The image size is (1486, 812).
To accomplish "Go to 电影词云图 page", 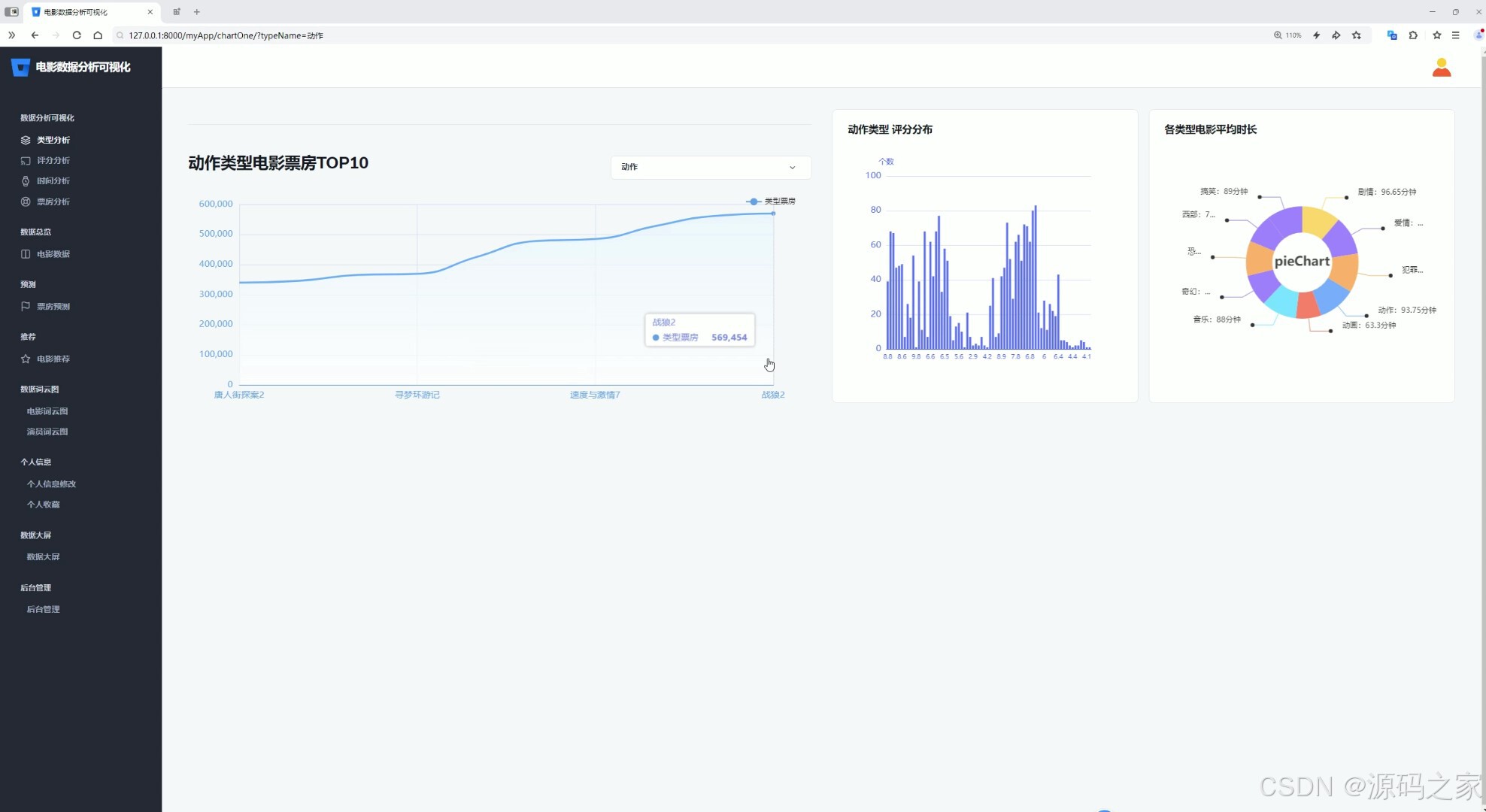I will click(47, 411).
